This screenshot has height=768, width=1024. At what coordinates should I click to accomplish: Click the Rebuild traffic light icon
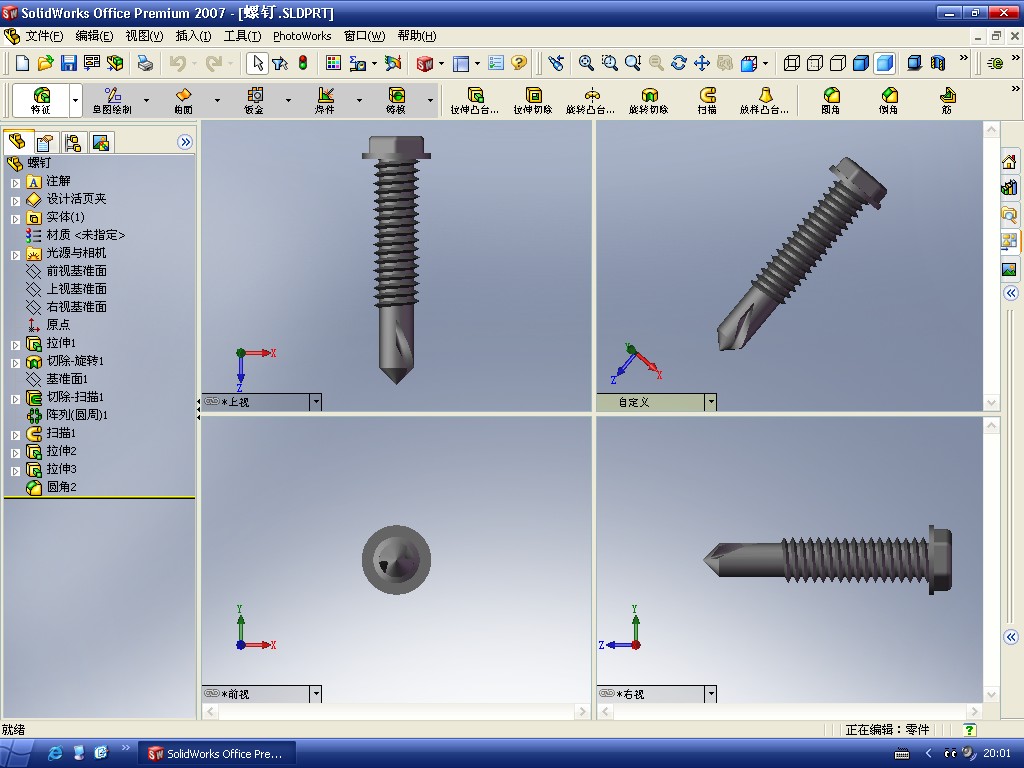pos(303,63)
